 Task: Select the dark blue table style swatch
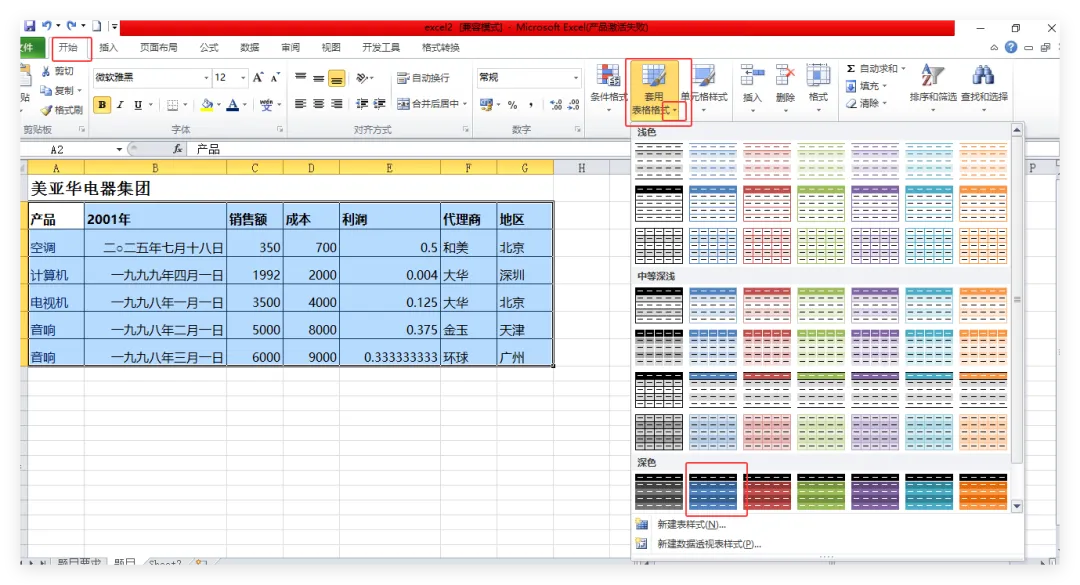(713, 491)
